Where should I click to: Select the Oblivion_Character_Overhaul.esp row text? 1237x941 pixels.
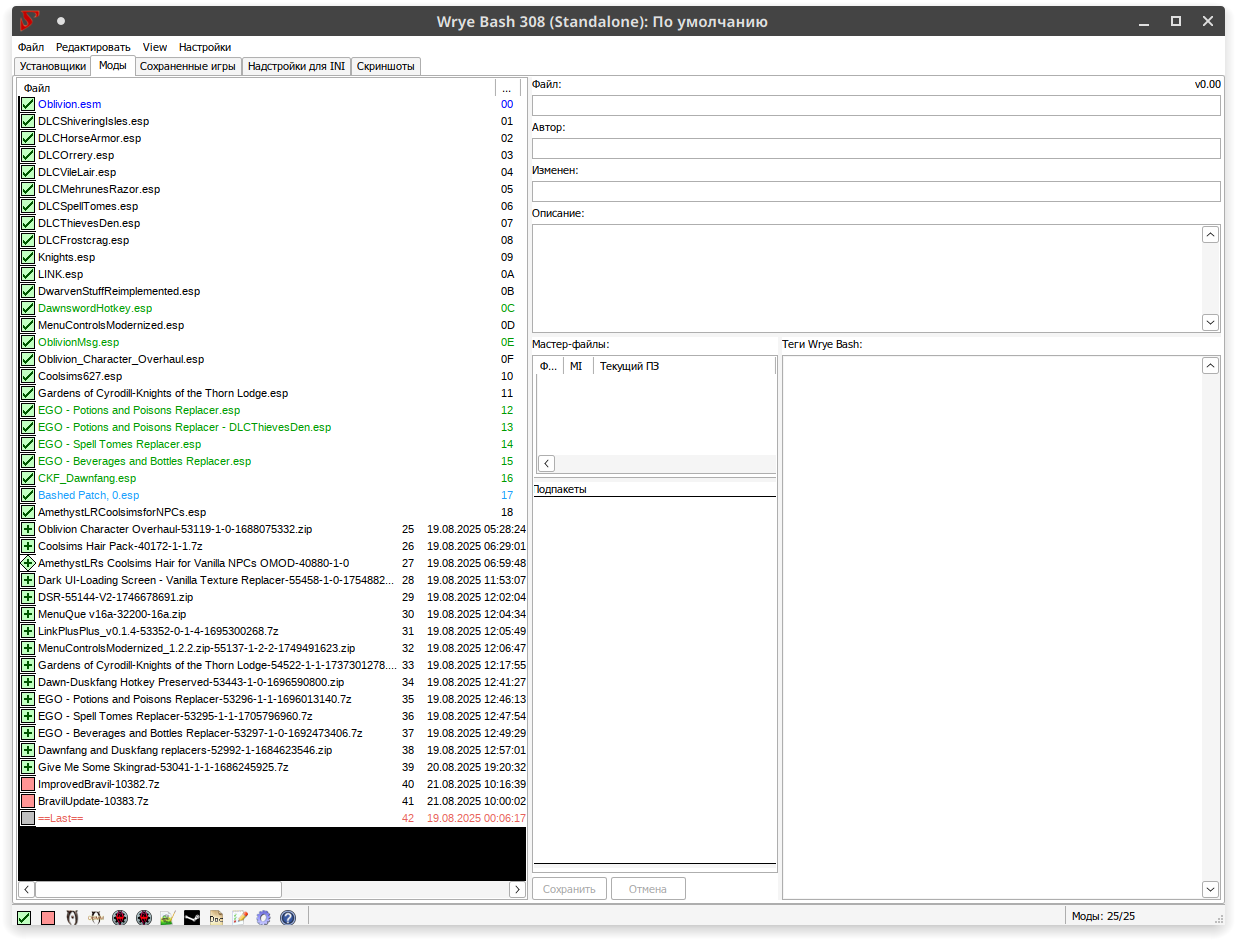121,359
